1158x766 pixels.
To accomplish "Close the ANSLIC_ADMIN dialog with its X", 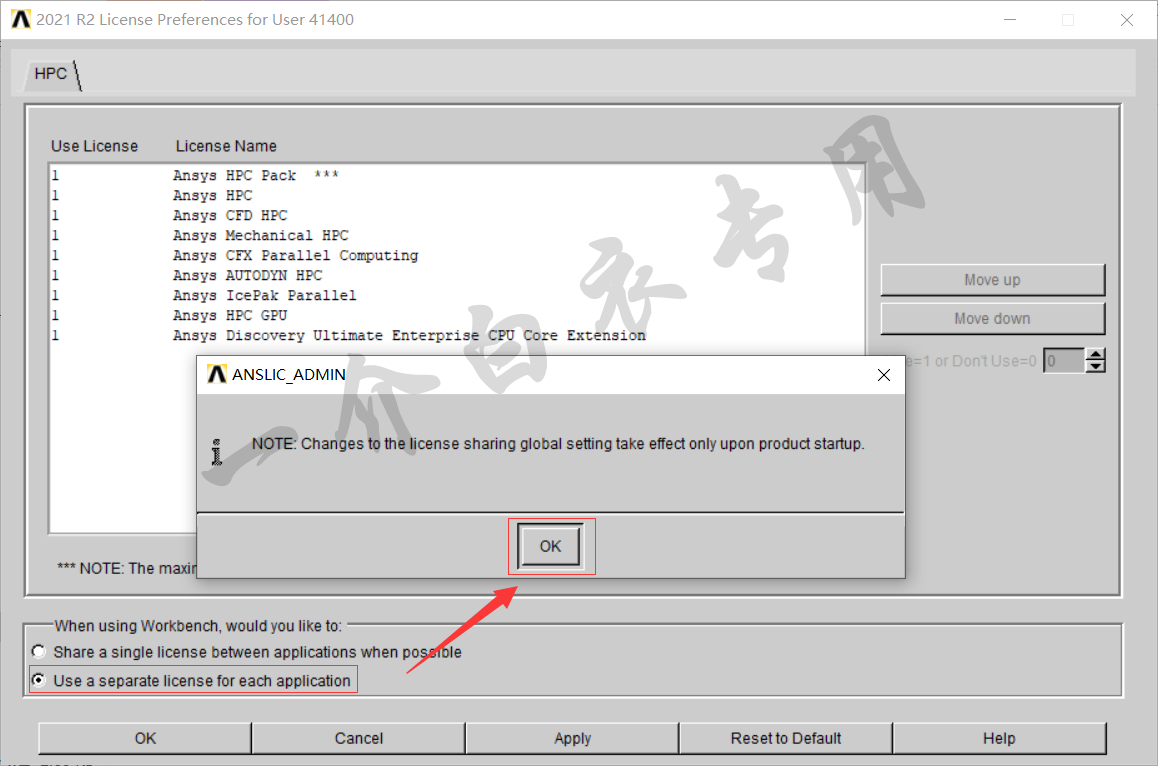I will coord(883,375).
